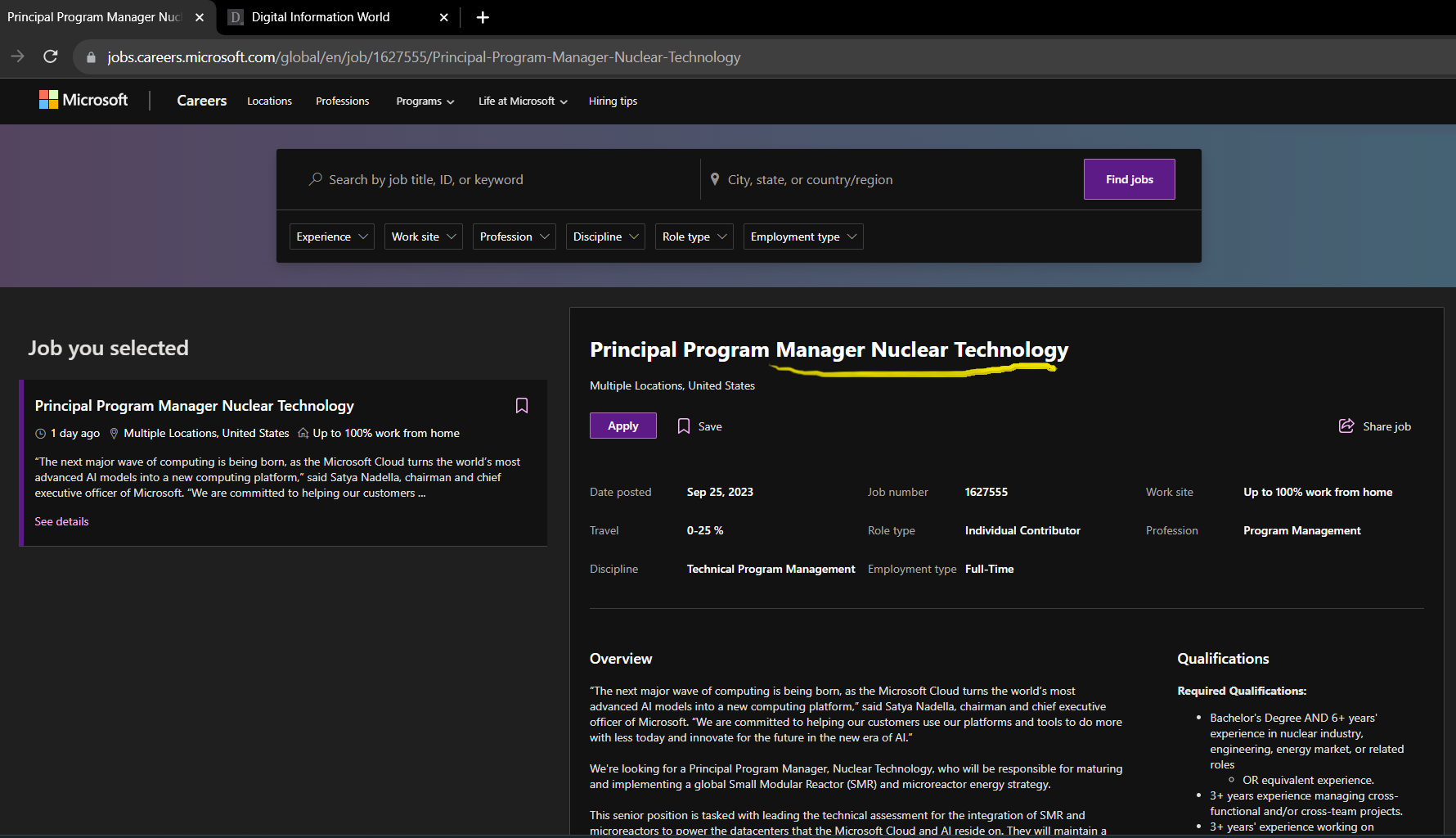Click See details in the job card

coord(61,521)
